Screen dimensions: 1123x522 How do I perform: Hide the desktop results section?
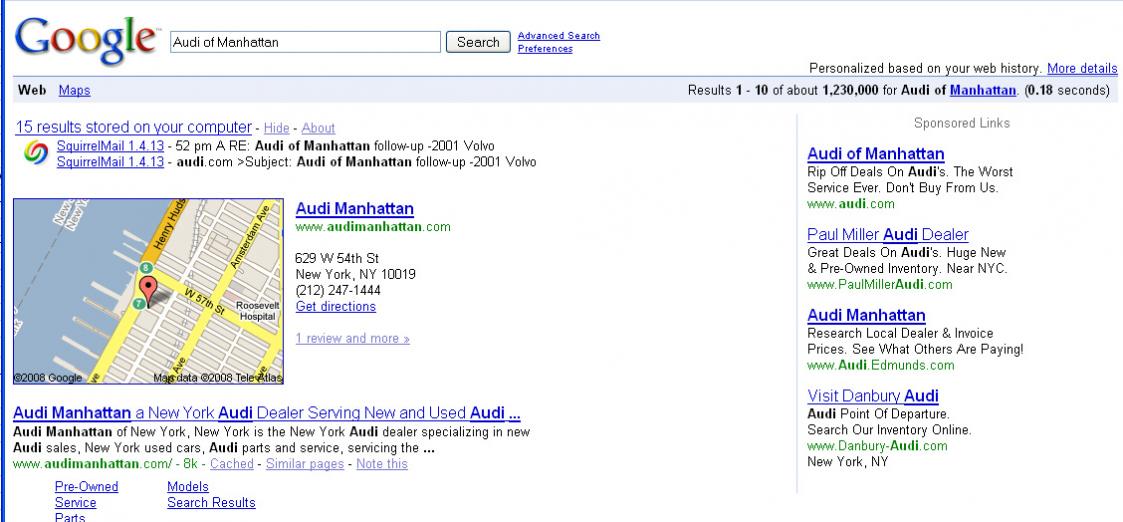coord(277,128)
